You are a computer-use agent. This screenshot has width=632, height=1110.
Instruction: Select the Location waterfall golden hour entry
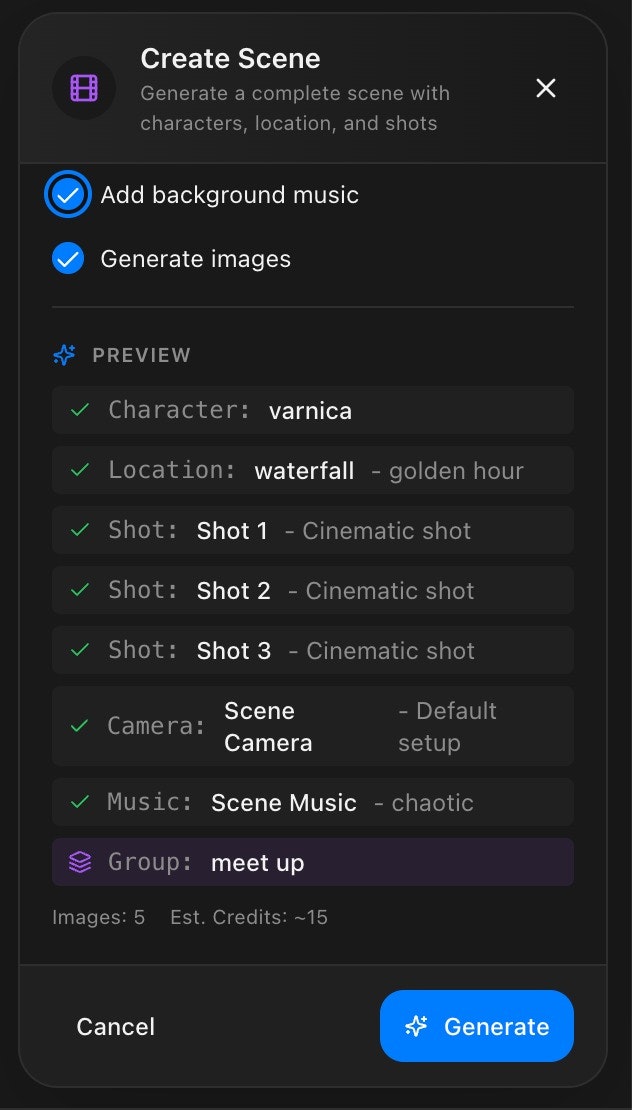(x=312, y=470)
